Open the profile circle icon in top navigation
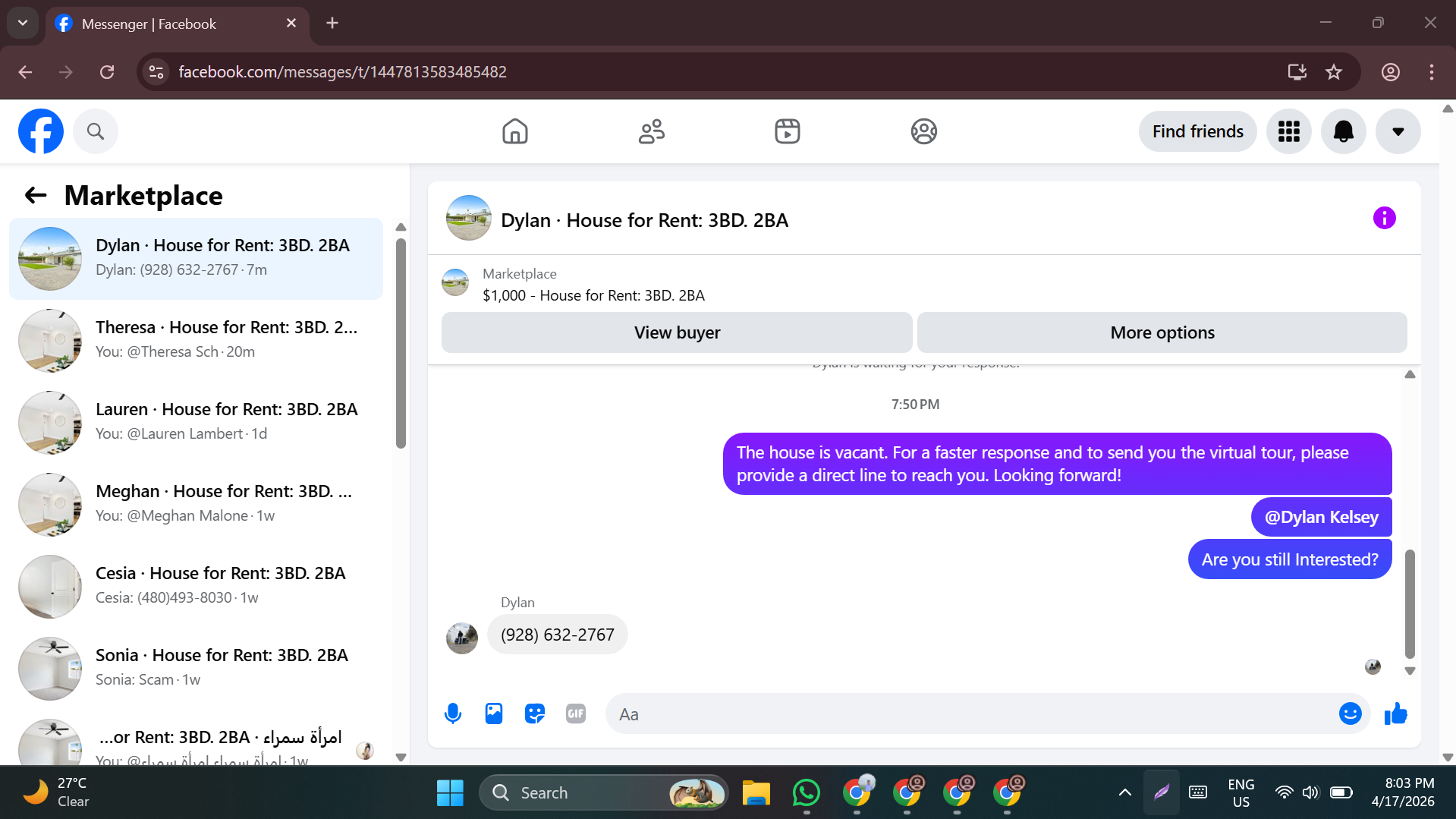 [x=923, y=131]
